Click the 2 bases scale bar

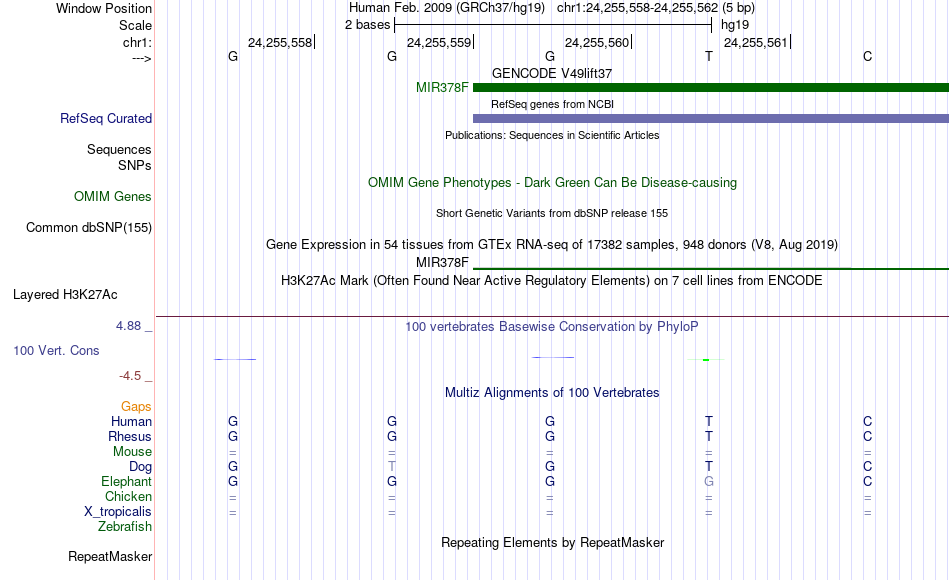[x=553, y=25]
